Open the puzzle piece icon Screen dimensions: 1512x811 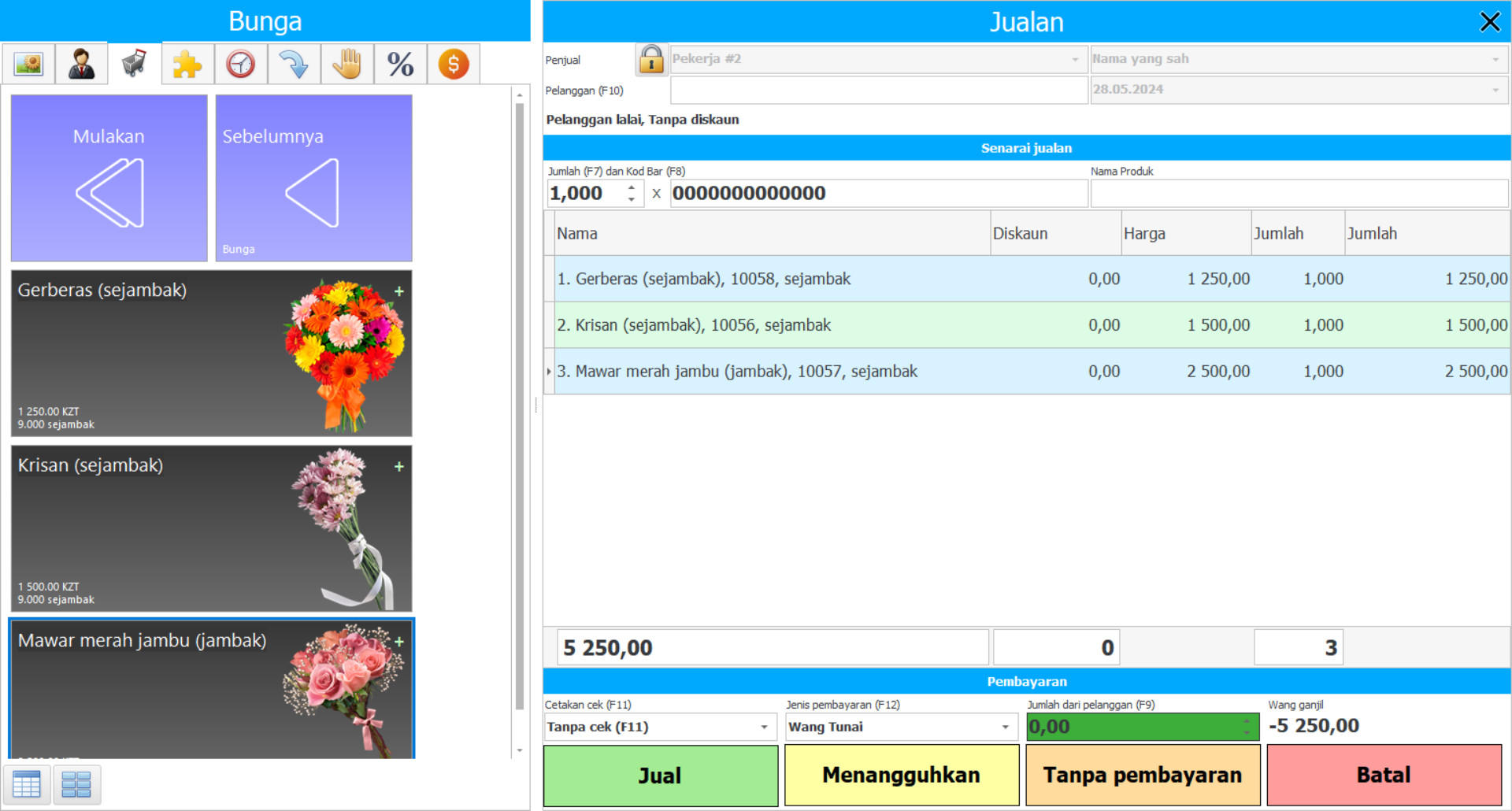tap(187, 63)
